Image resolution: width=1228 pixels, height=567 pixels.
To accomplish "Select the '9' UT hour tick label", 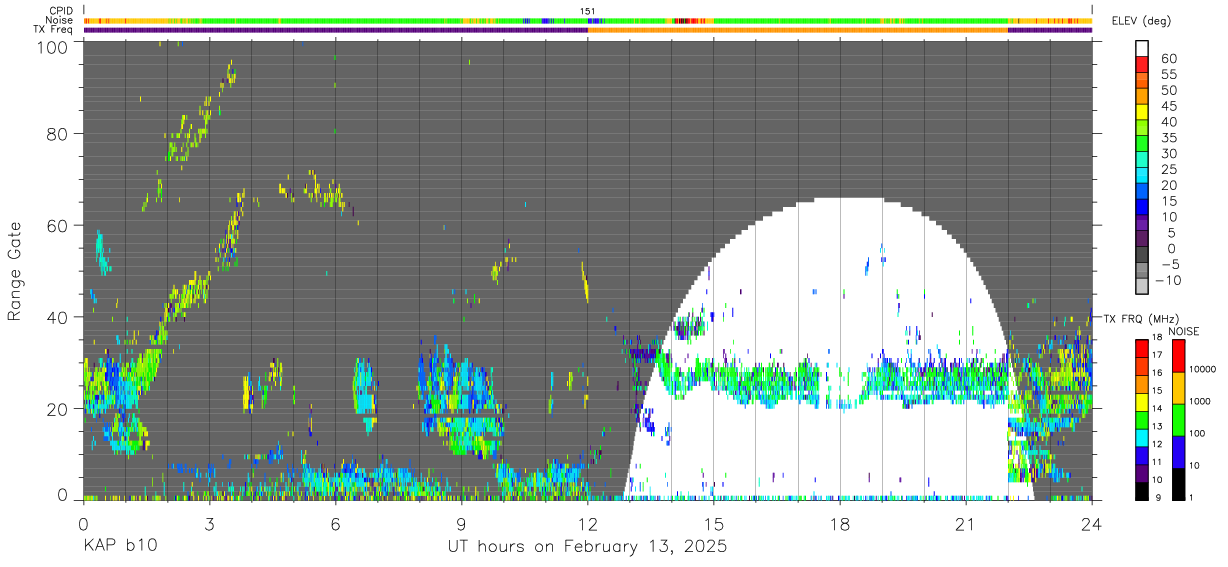I will pos(461,523).
